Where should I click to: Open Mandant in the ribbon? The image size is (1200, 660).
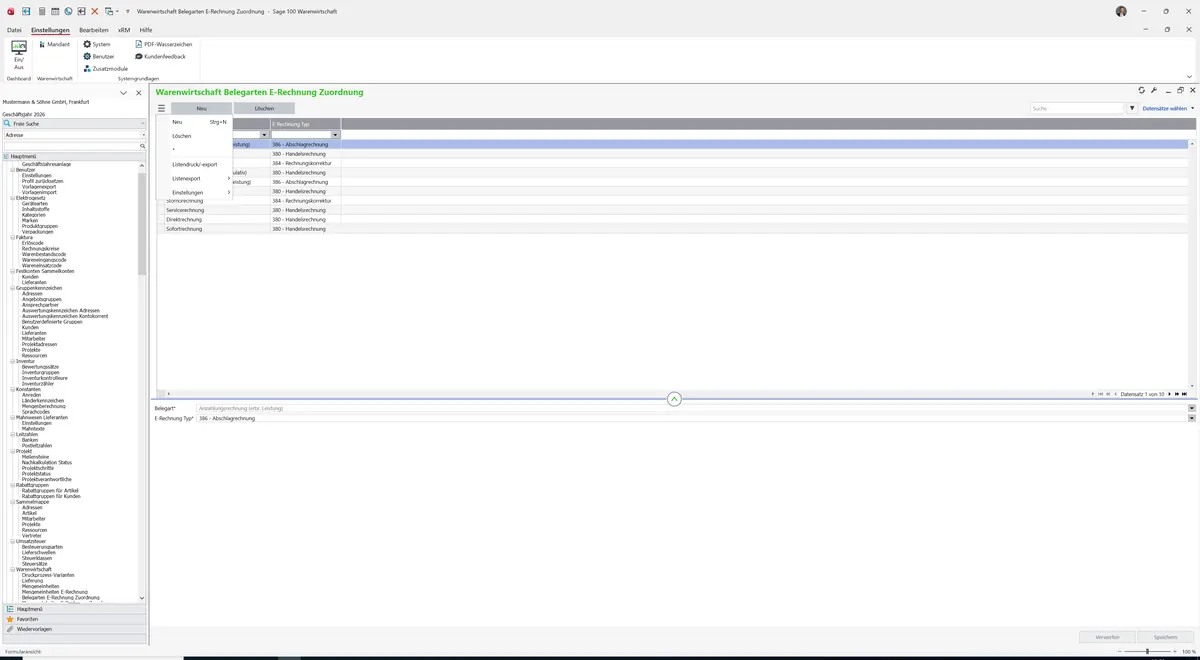click(x=54, y=44)
